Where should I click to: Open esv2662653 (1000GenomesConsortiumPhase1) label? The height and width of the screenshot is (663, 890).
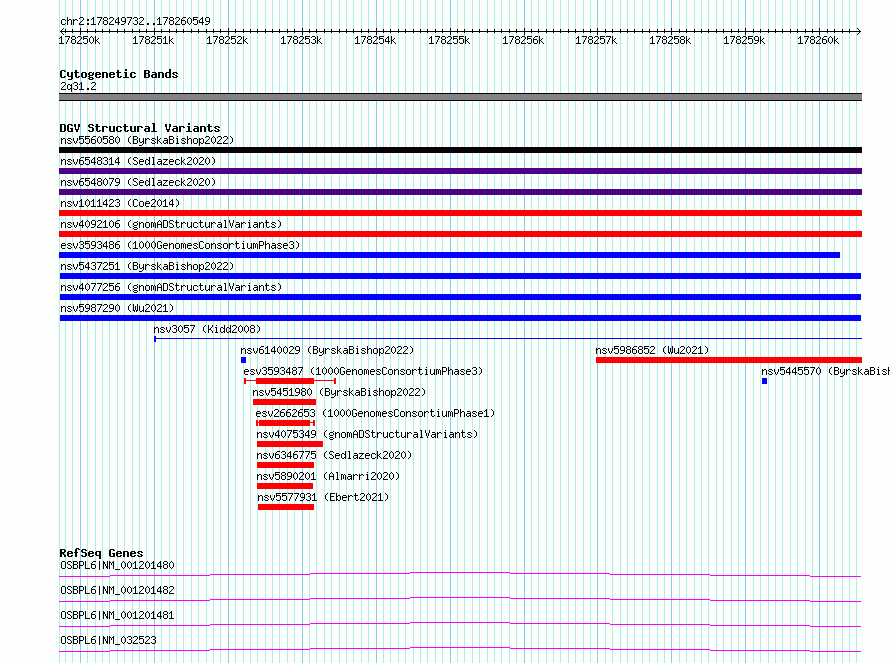click(x=375, y=413)
